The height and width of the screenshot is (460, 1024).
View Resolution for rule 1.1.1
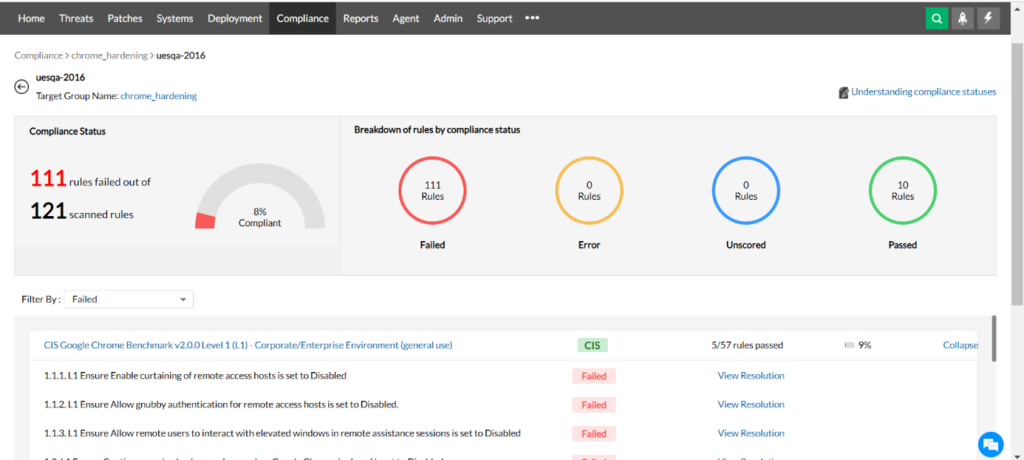coord(751,376)
